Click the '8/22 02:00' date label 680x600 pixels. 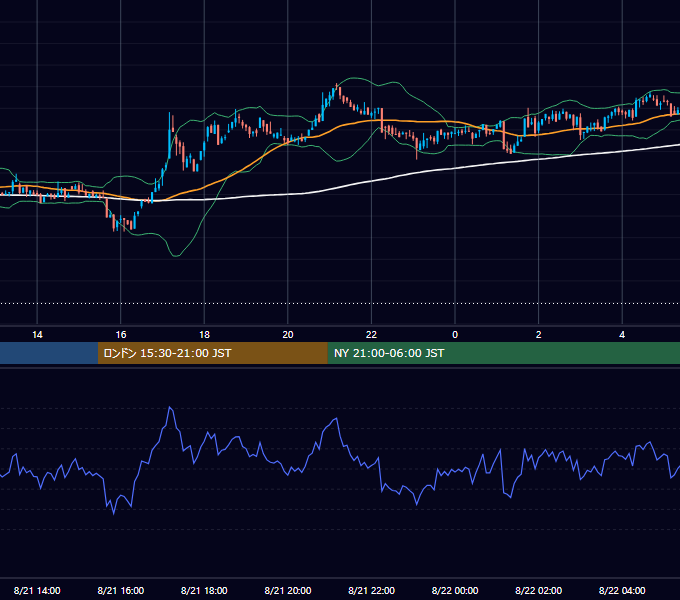pyautogui.click(x=538, y=590)
